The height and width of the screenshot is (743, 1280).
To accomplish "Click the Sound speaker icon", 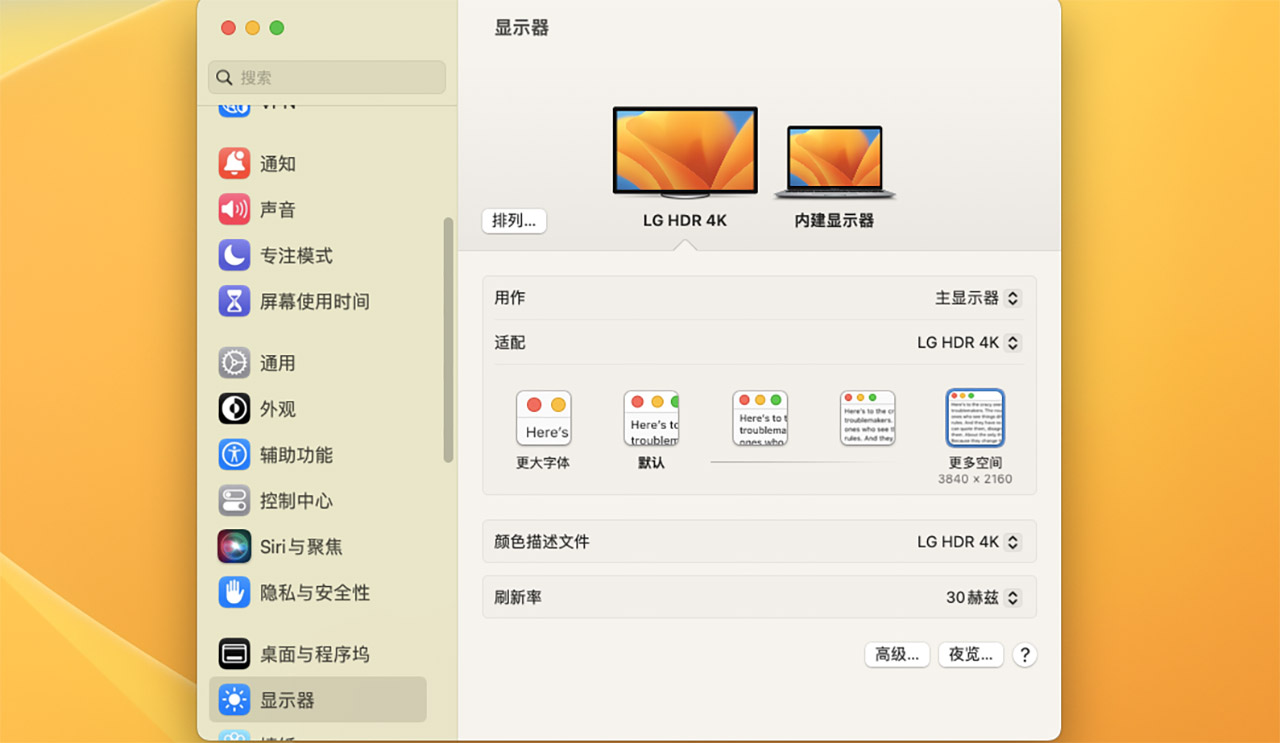I will point(234,209).
